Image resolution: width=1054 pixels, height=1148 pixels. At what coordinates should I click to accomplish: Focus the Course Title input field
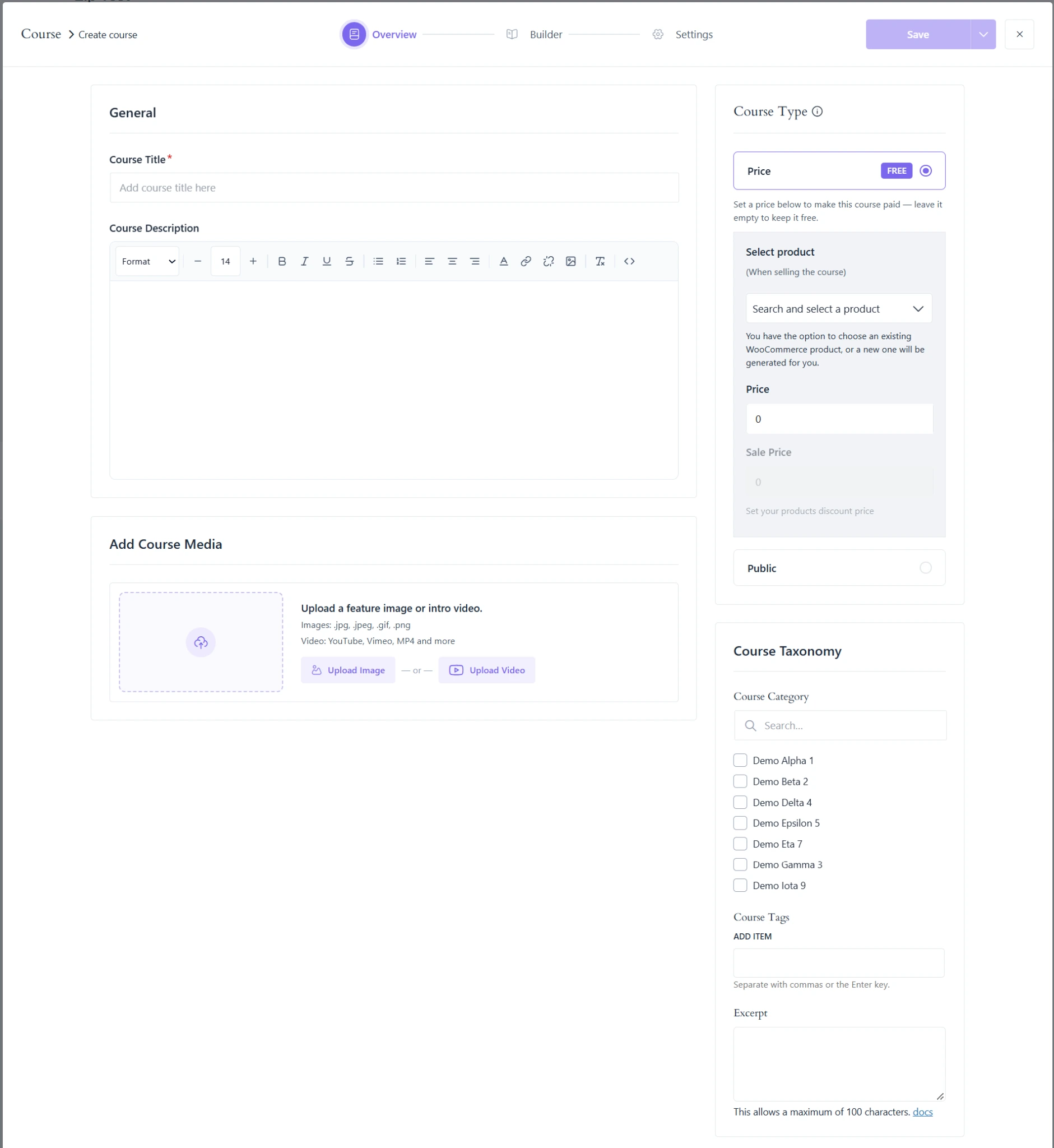[x=394, y=188]
